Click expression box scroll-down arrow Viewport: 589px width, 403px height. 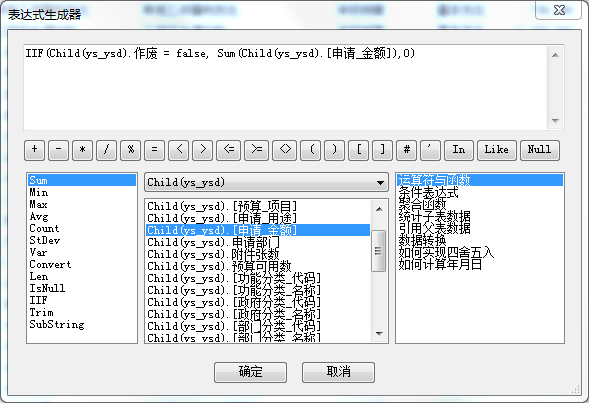555,121
